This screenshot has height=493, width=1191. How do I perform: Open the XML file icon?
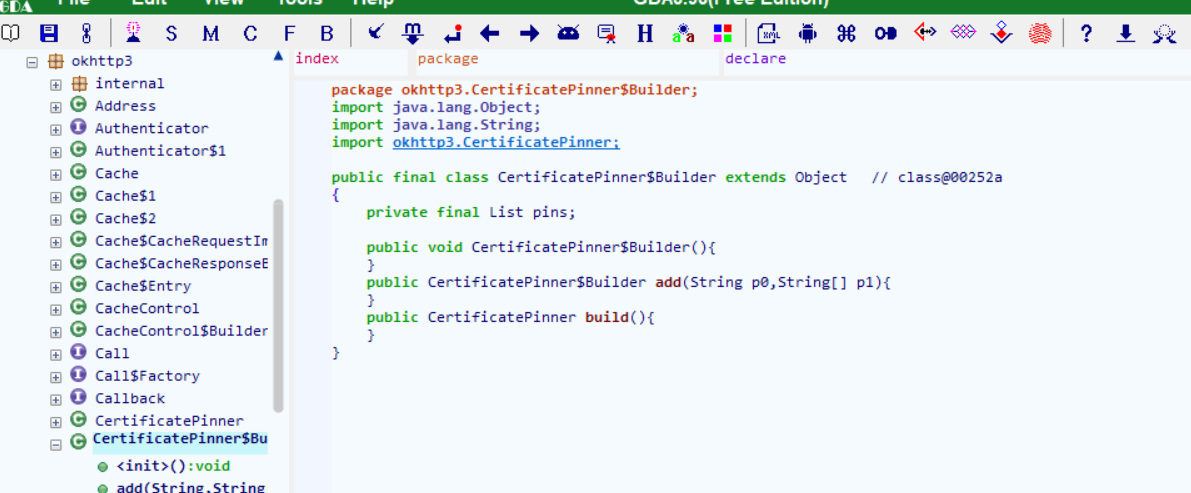(x=770, y=33)
